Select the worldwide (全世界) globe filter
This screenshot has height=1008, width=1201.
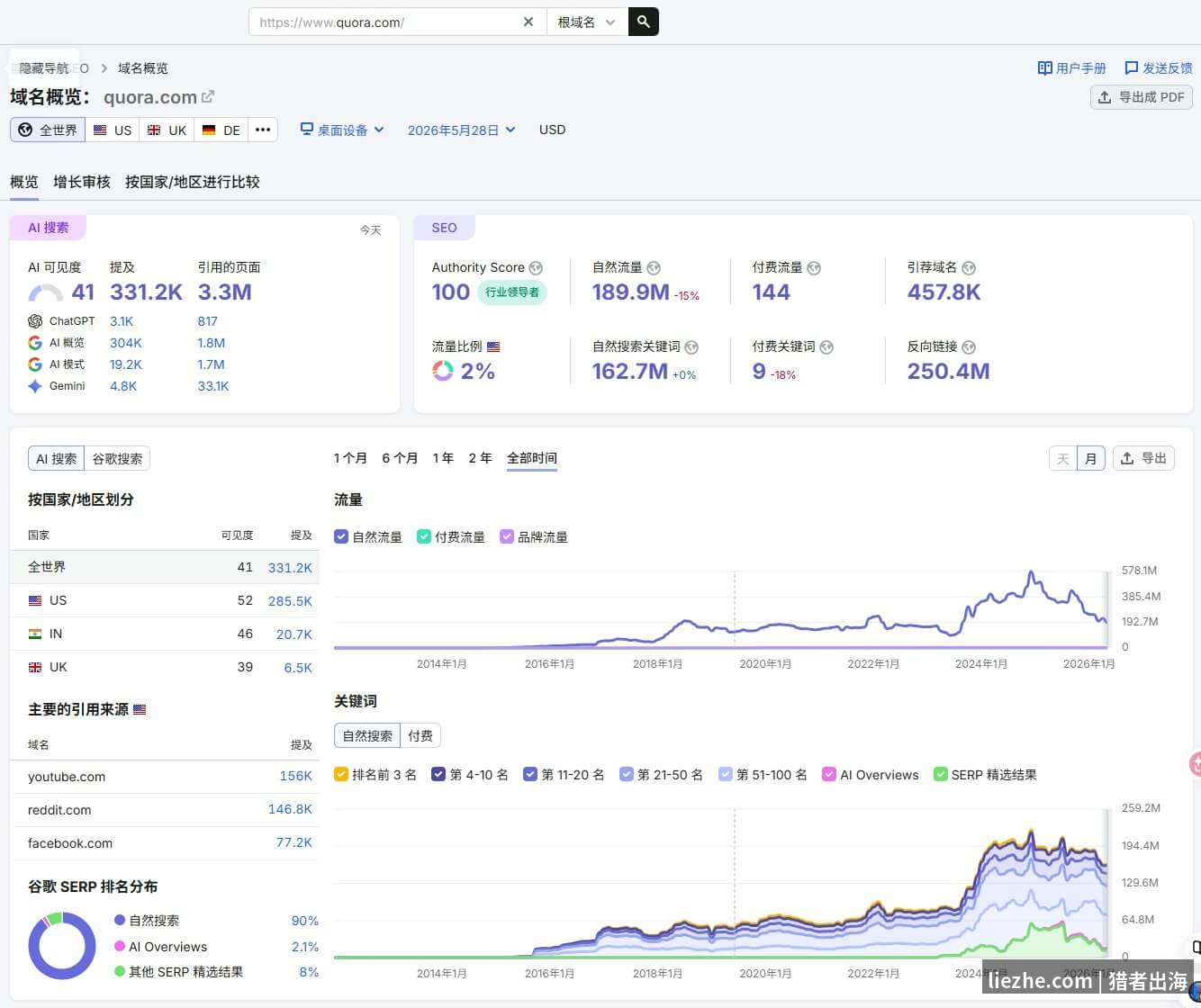click(x=48, y=130)
